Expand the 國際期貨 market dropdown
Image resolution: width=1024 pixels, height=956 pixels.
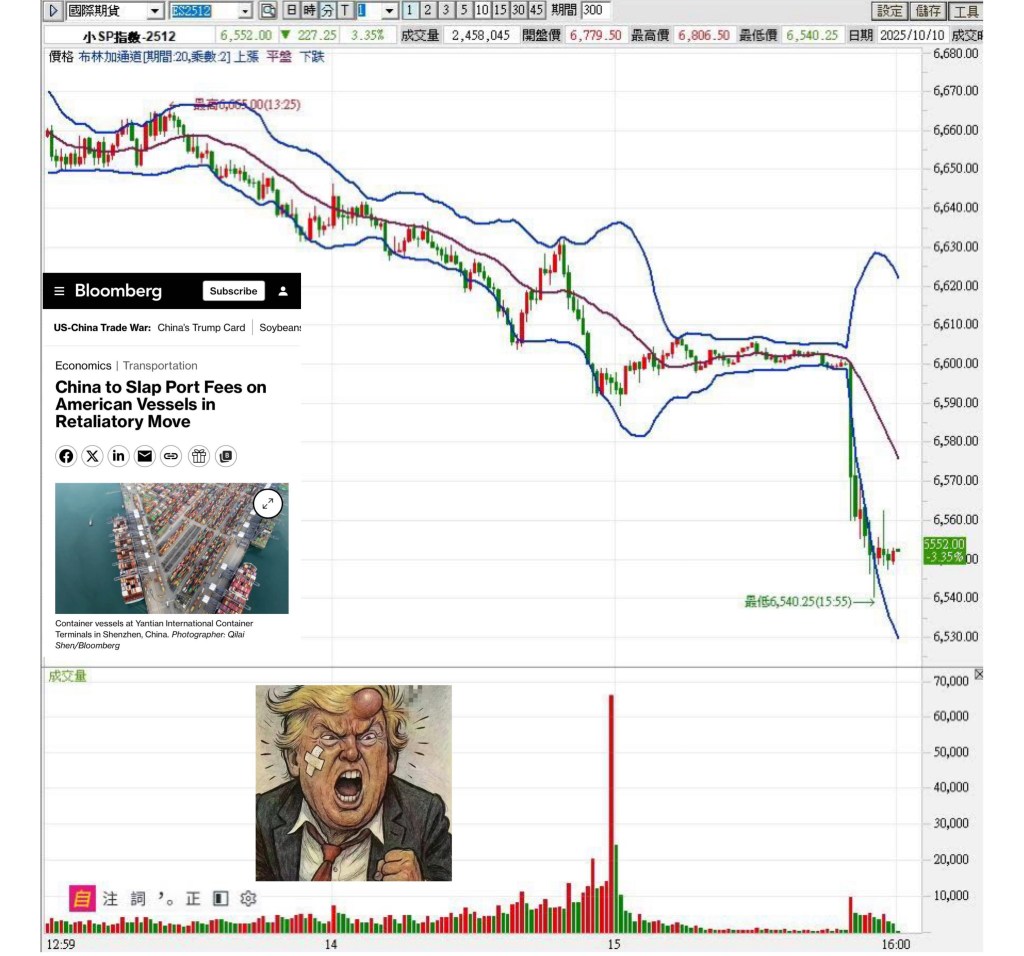click(155, 11)
